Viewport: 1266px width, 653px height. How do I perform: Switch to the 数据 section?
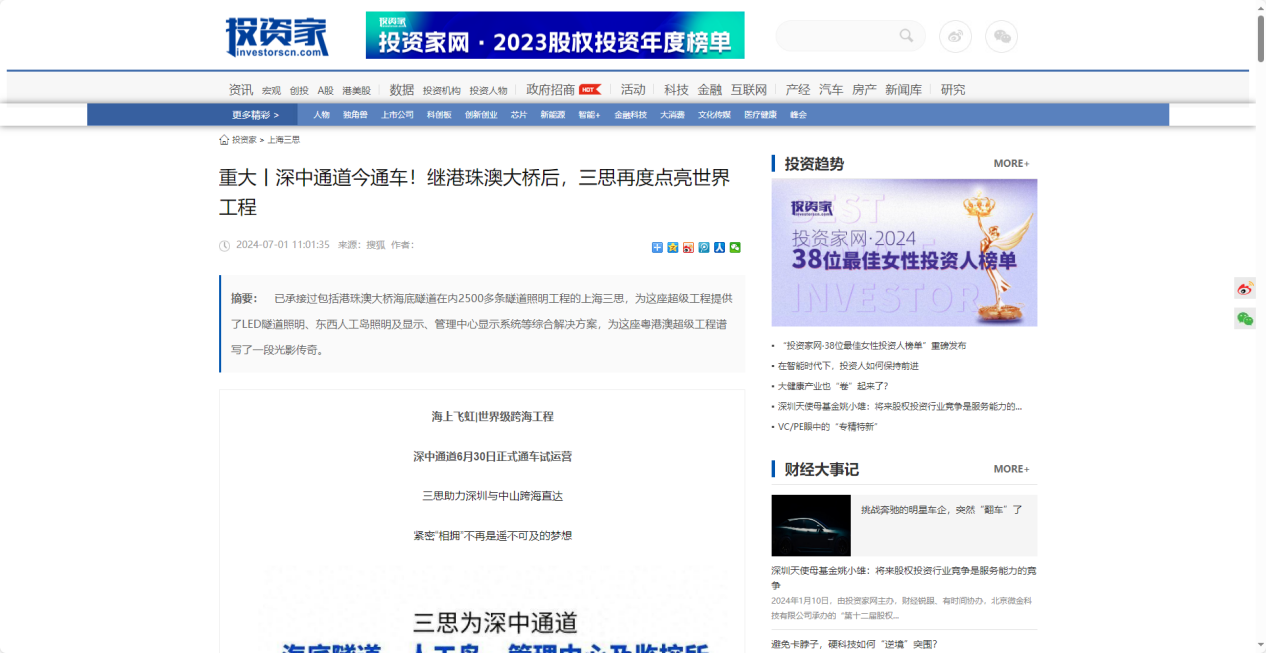(x=402, y=89)
